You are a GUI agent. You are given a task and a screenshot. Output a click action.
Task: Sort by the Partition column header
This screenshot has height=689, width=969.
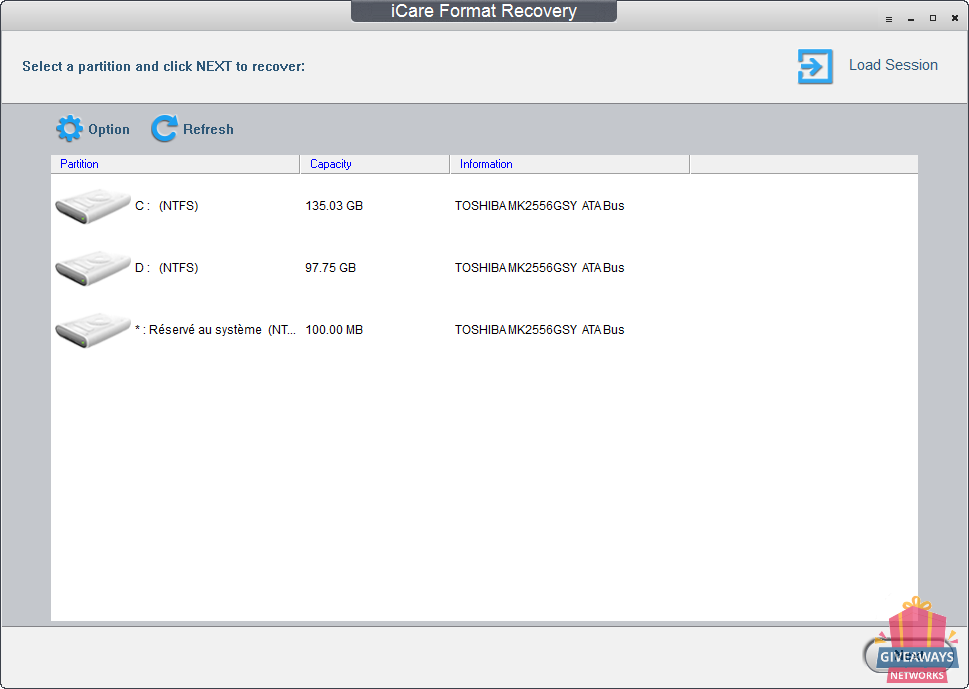[175, 164]
